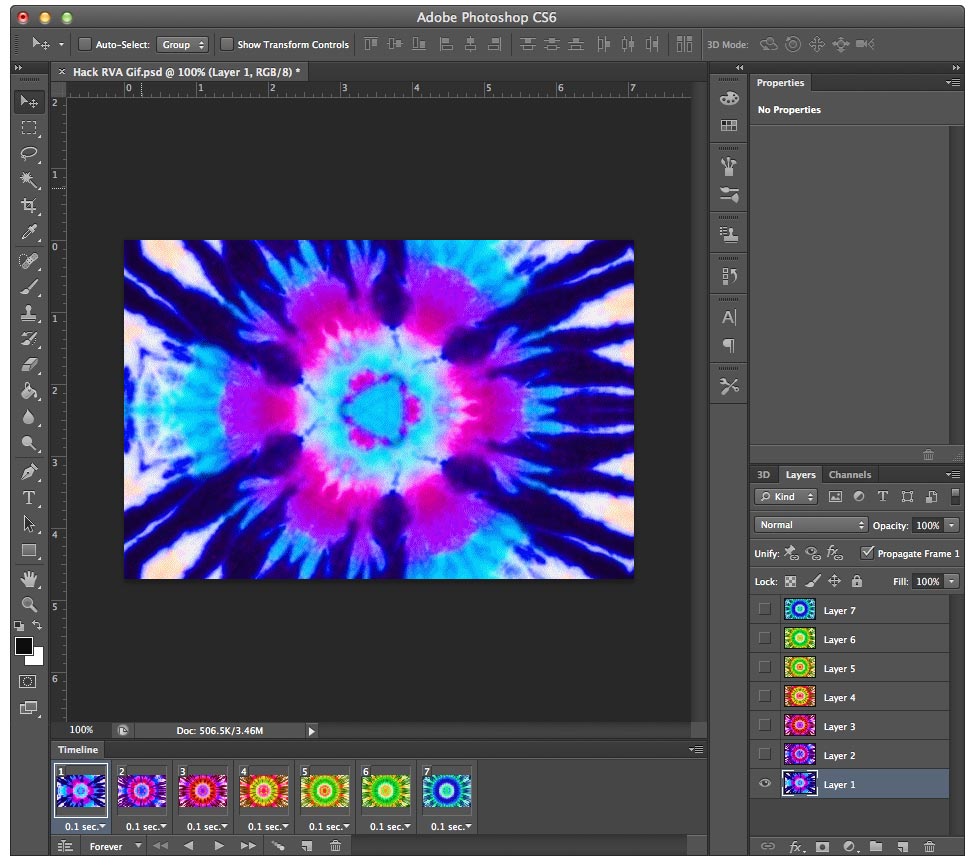
Task: Select the Horizontal Type tool
Action: click(x=29, y=498)
